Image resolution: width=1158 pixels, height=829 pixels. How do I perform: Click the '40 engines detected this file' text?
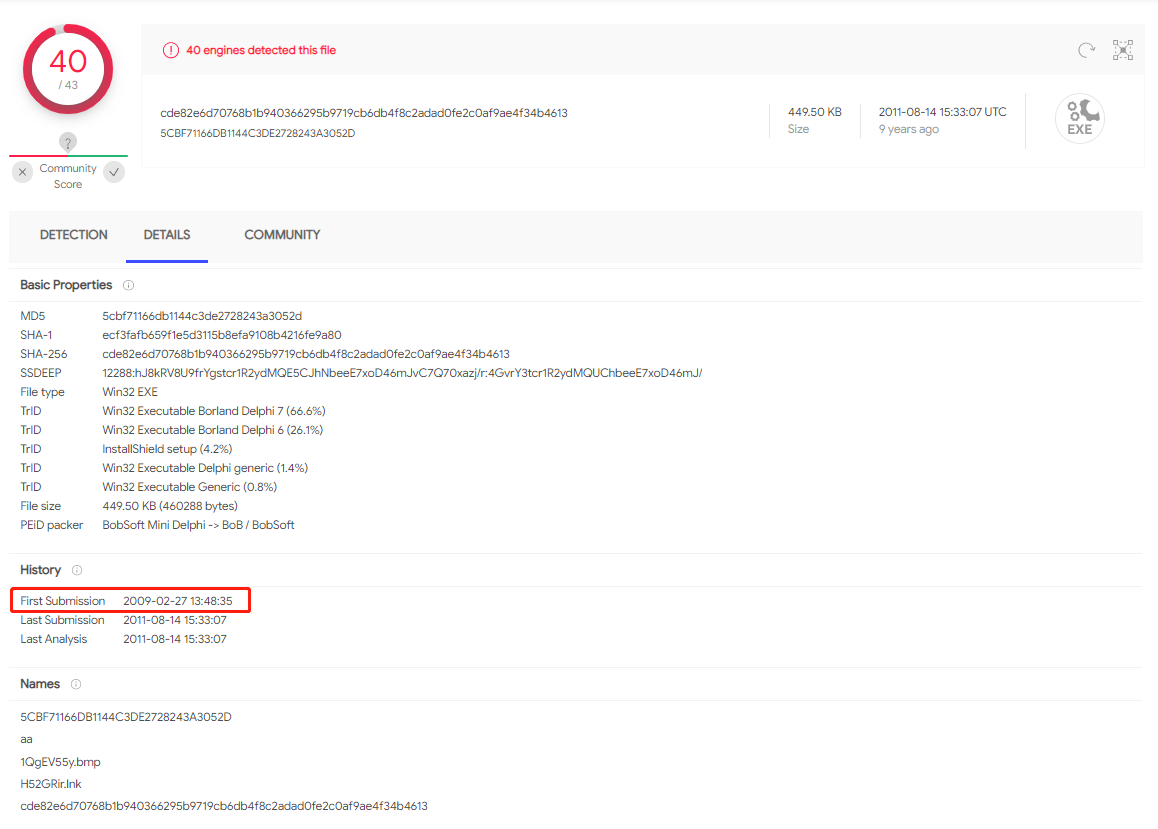pyautogui.click(x=261, y=50)
